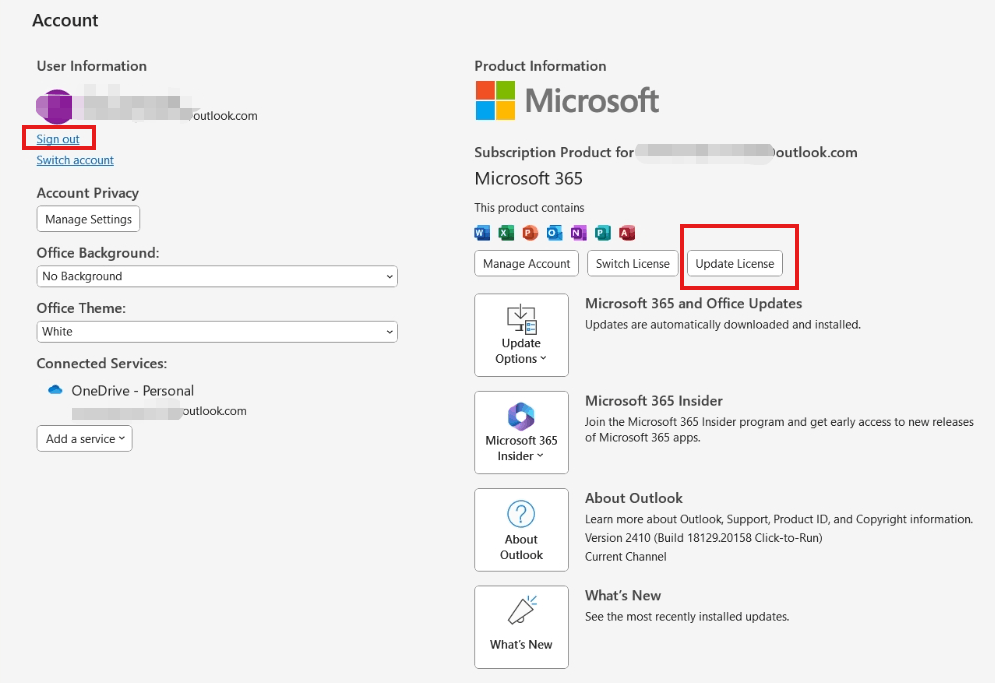Click the About Outlook question mark icon

tap(521, 516)
